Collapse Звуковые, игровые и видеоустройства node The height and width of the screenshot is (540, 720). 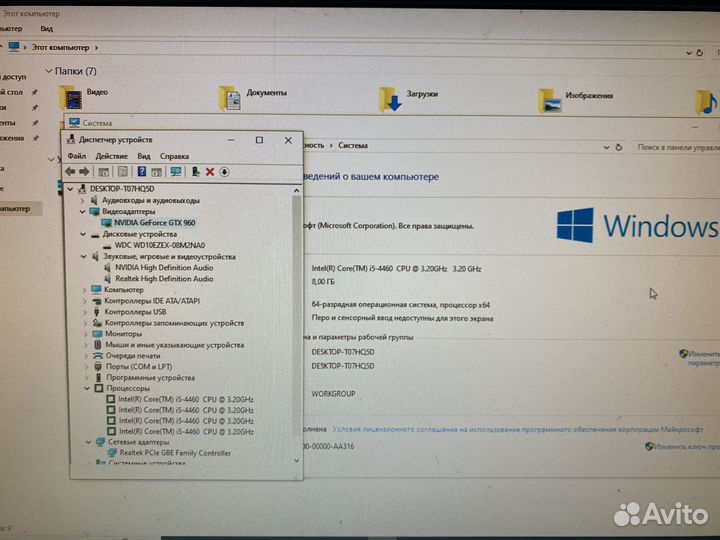pos(84,257)
